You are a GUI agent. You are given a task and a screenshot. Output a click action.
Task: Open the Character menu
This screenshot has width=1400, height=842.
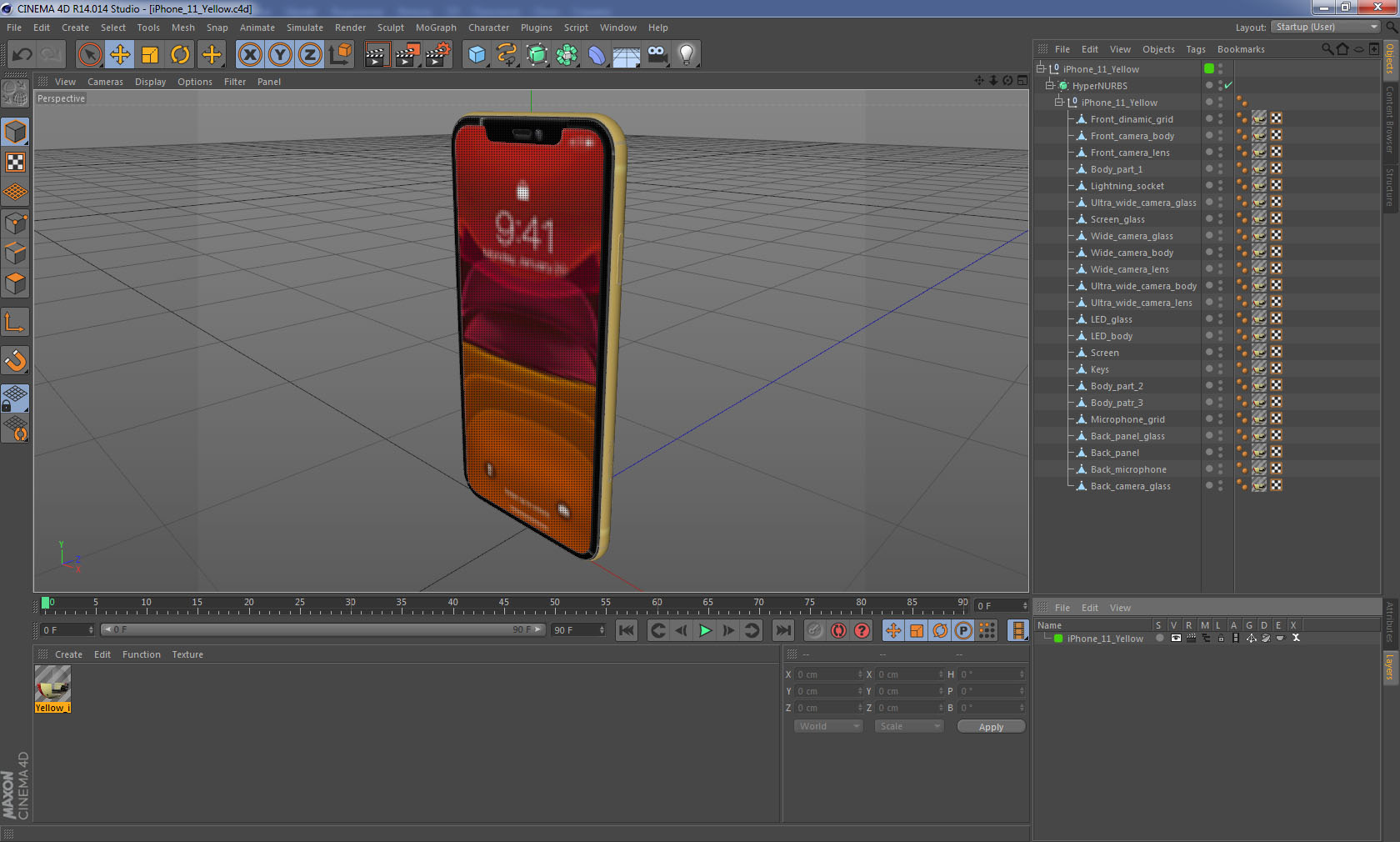[x=488, y=28]
